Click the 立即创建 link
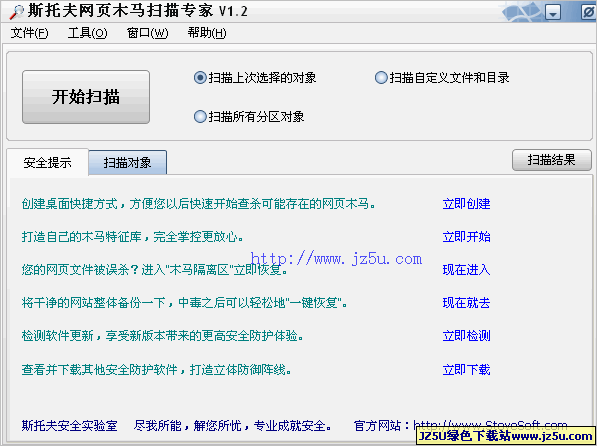Image resolution: width=597 pixels, height=446 pixels. (x=466, y=204)
